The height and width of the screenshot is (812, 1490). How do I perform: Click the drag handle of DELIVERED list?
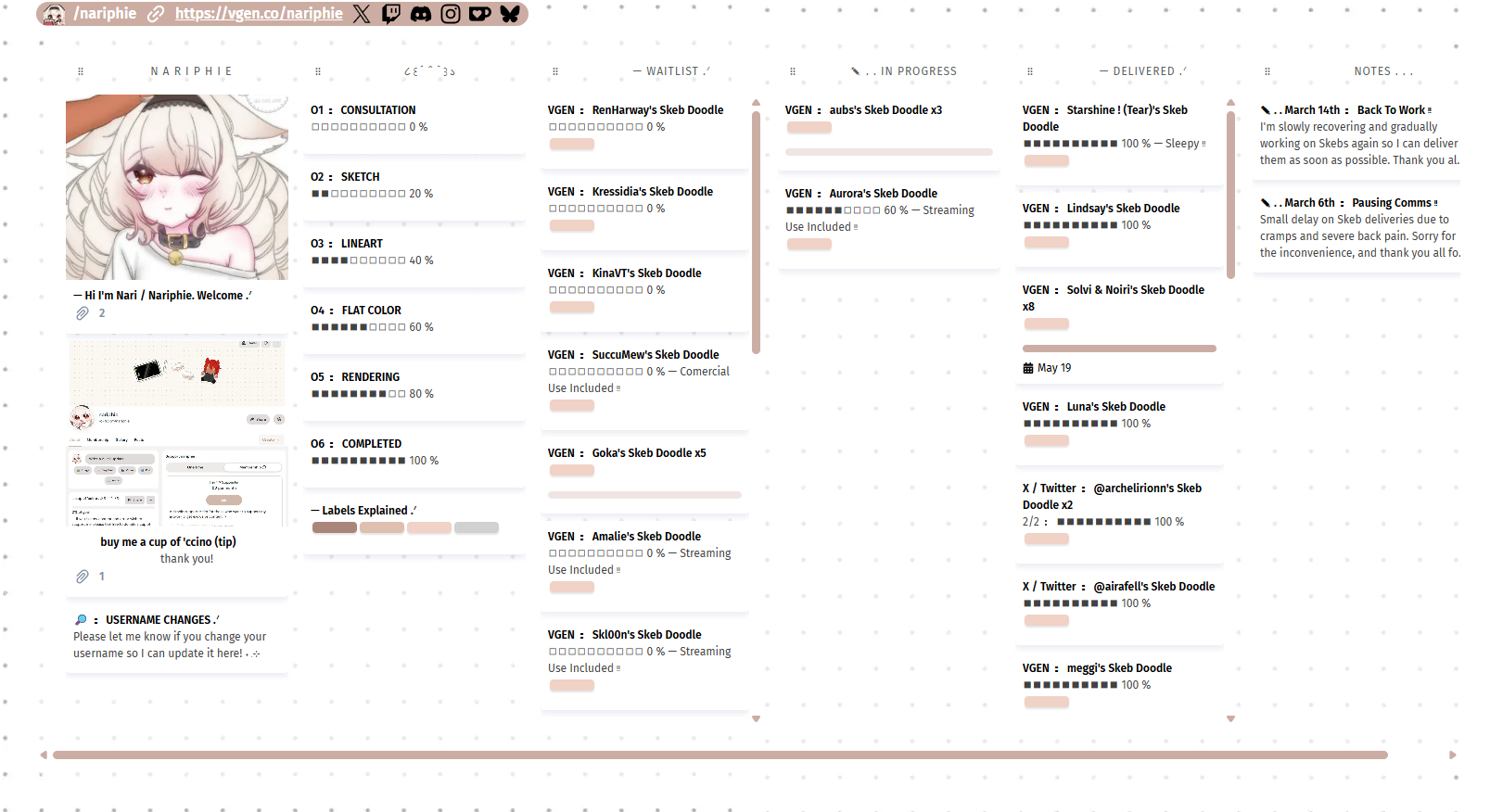[1030, 71]
